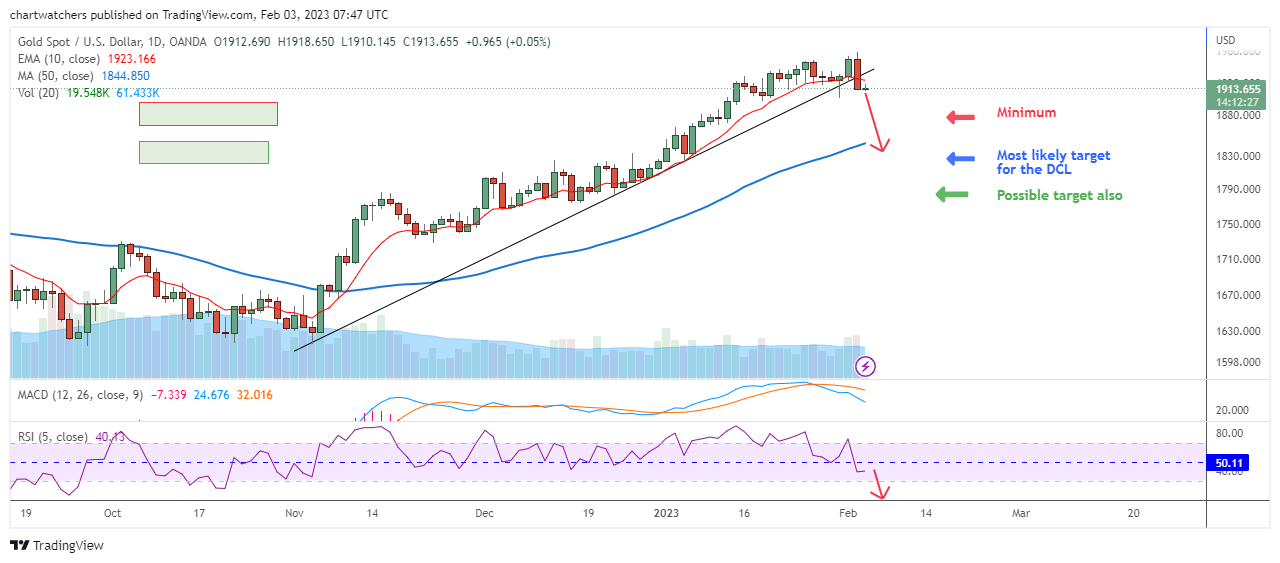Click the 1830.000 price axis label
1280x563 pixels.
[1237, 157]
